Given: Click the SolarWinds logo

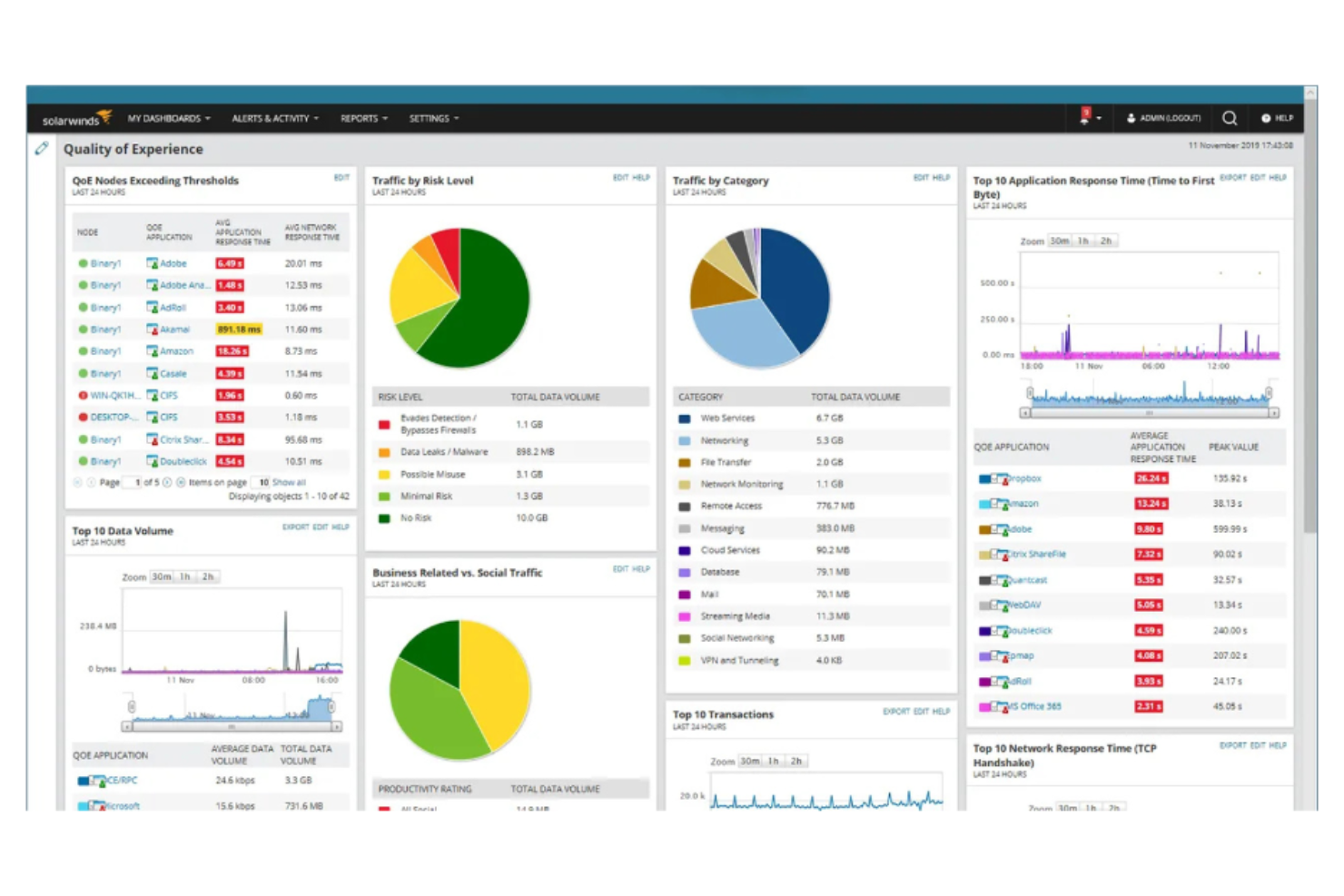Looking at the screenshot, I should [x=77, y=118].
